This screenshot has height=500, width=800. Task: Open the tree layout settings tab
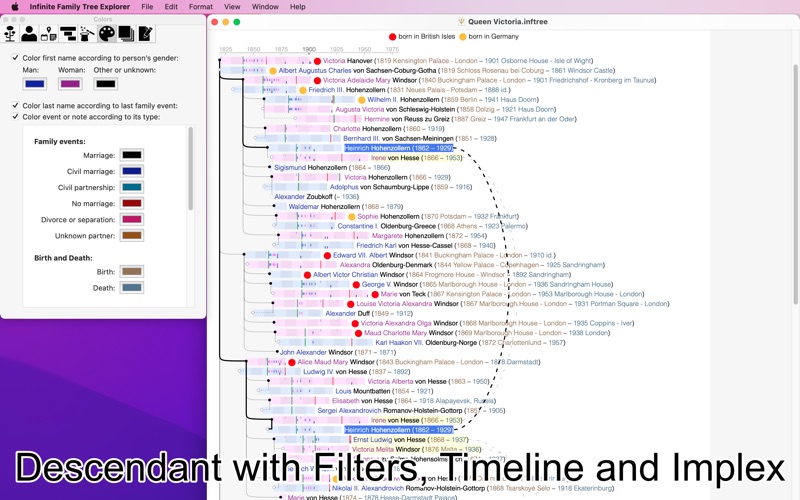(10, 34)
